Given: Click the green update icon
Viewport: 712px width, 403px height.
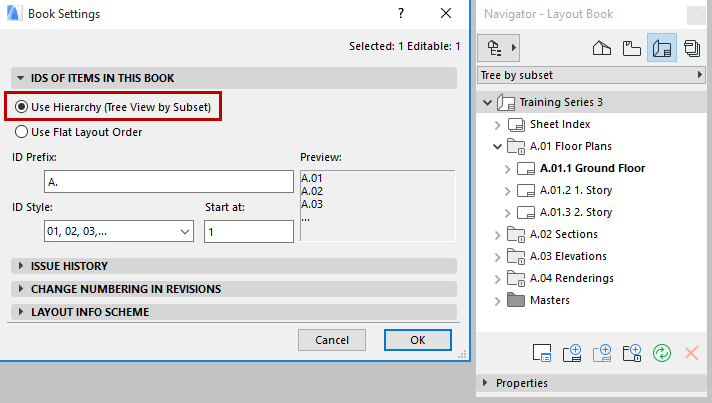Looking at the screenshot, I should (661, 352).
